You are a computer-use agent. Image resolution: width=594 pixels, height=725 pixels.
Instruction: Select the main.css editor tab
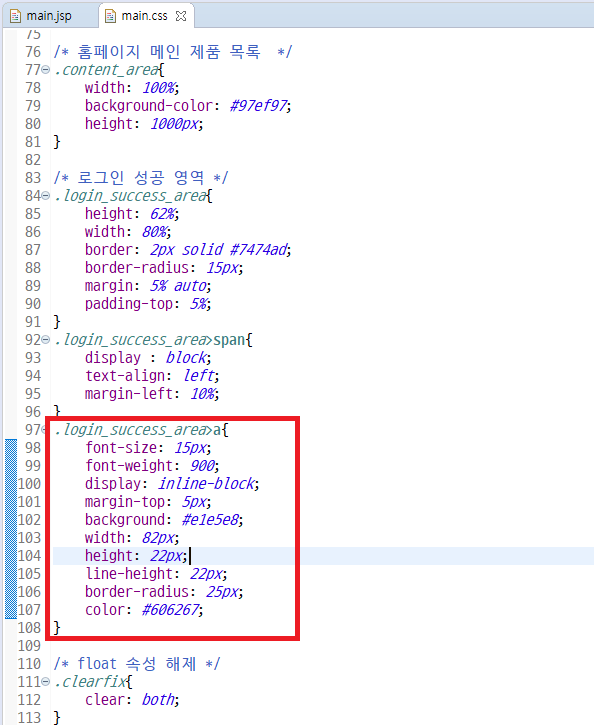(x=144, y=16)
